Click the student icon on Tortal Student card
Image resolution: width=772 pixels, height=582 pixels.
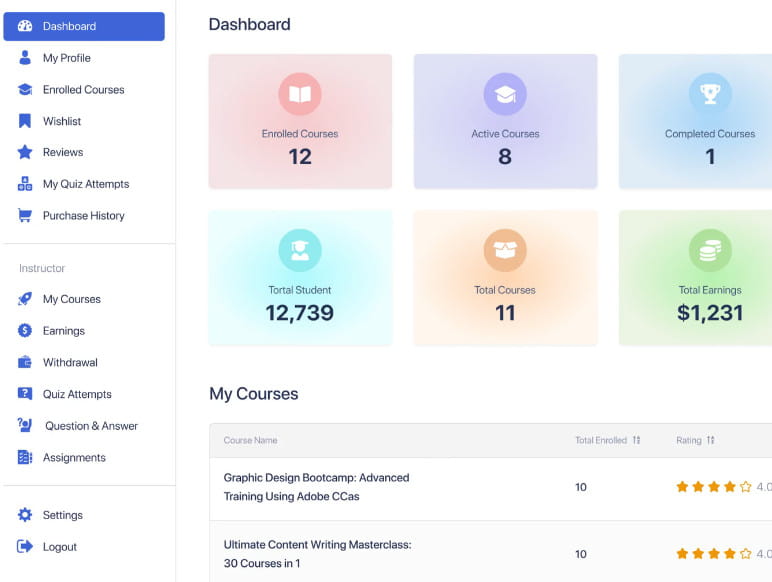tap(300, 250)
